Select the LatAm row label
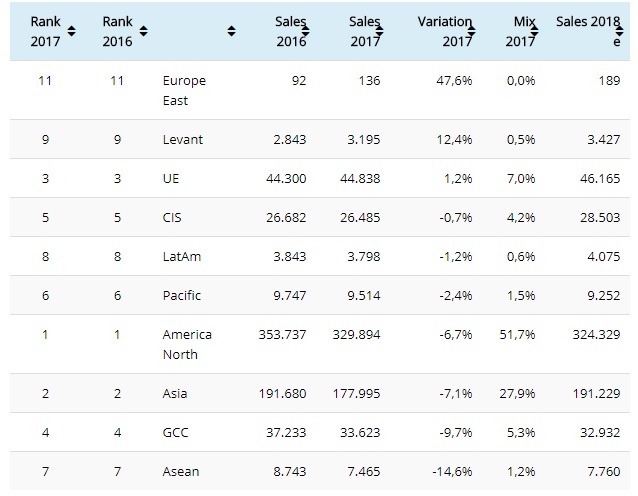 pyautogui.click(x=182, y=256)
